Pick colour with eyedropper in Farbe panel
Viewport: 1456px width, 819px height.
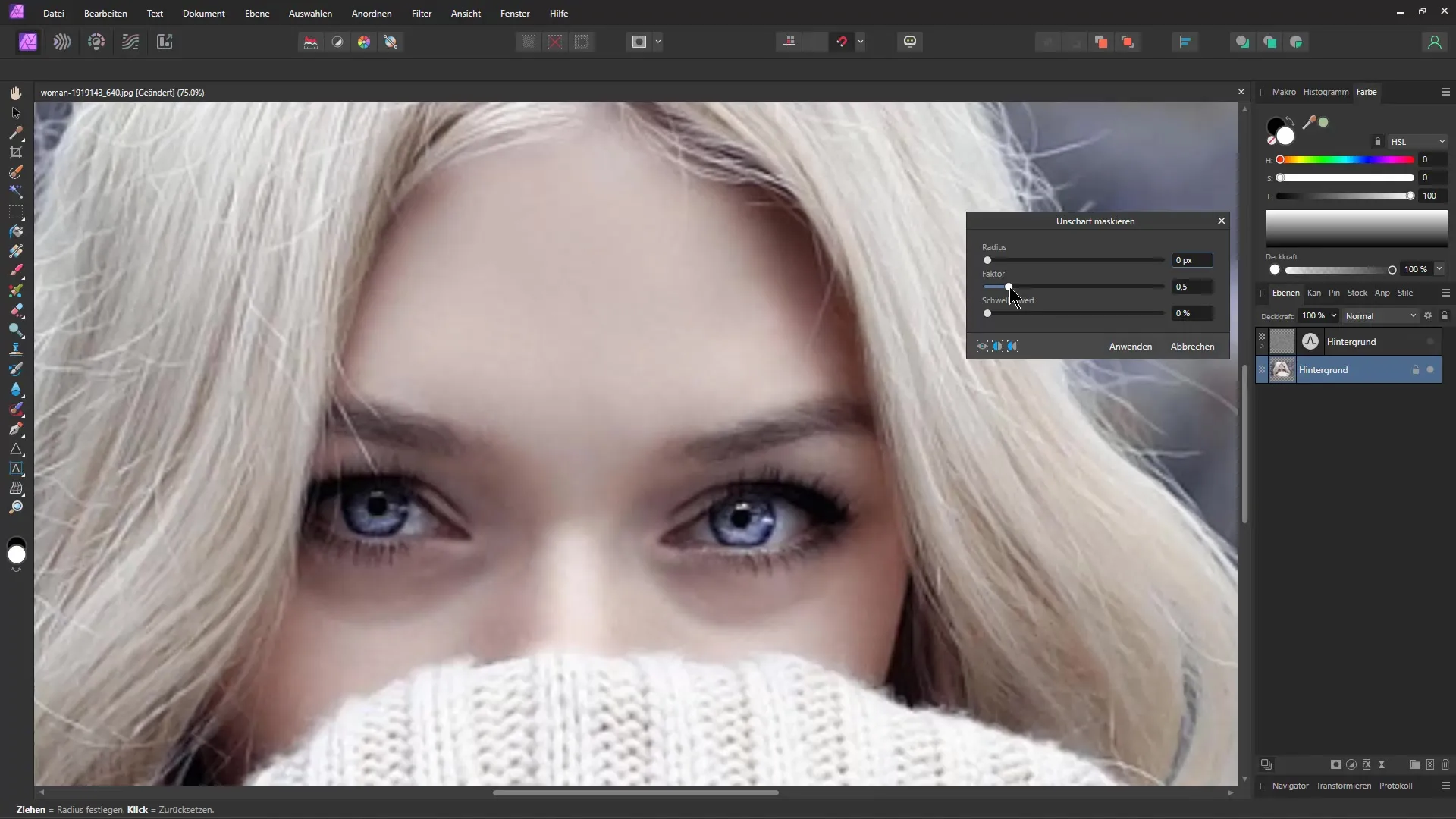coord(1309,122)
